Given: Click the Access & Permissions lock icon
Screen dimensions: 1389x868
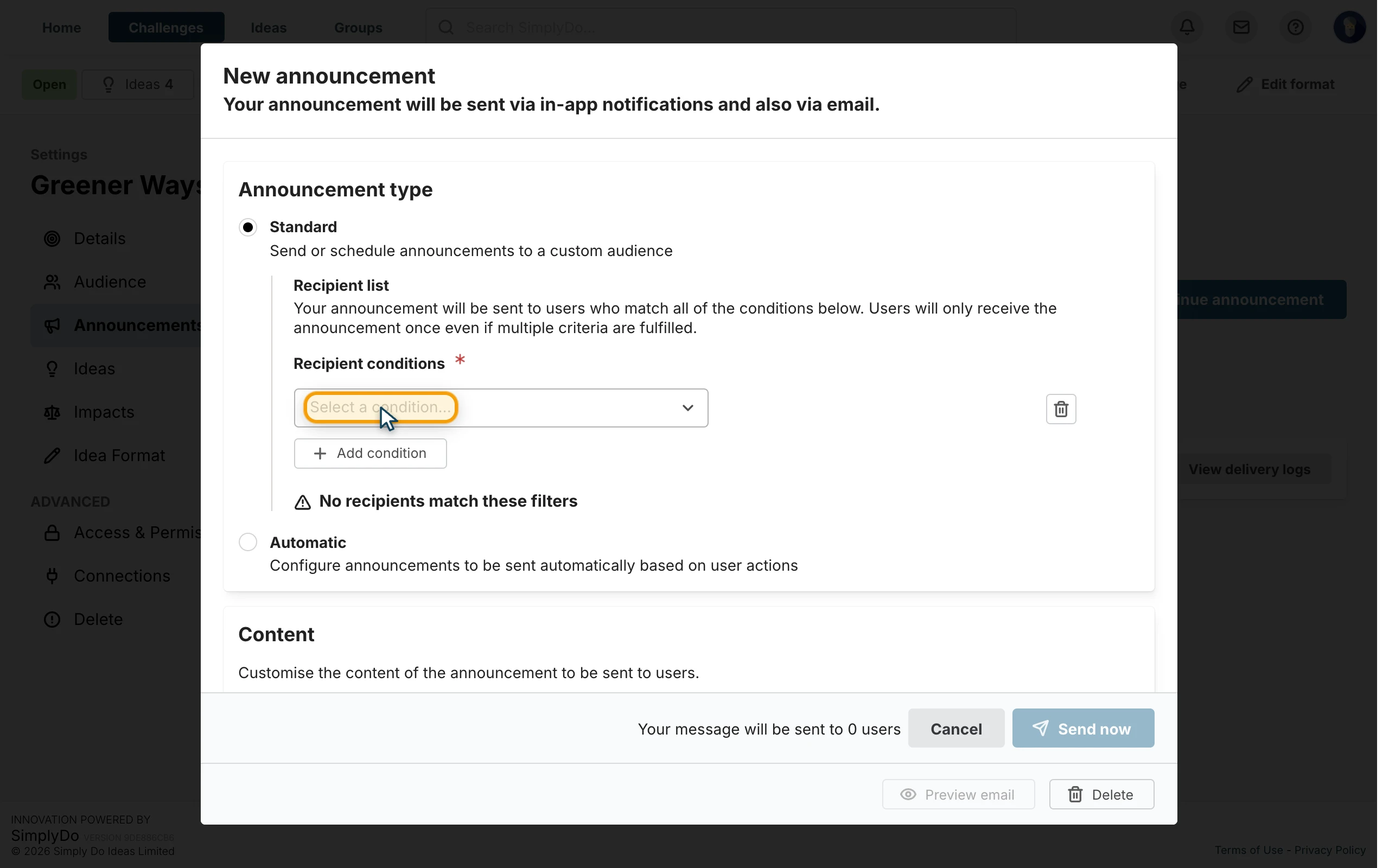Looking at the screenshot, I should point(52,533).
